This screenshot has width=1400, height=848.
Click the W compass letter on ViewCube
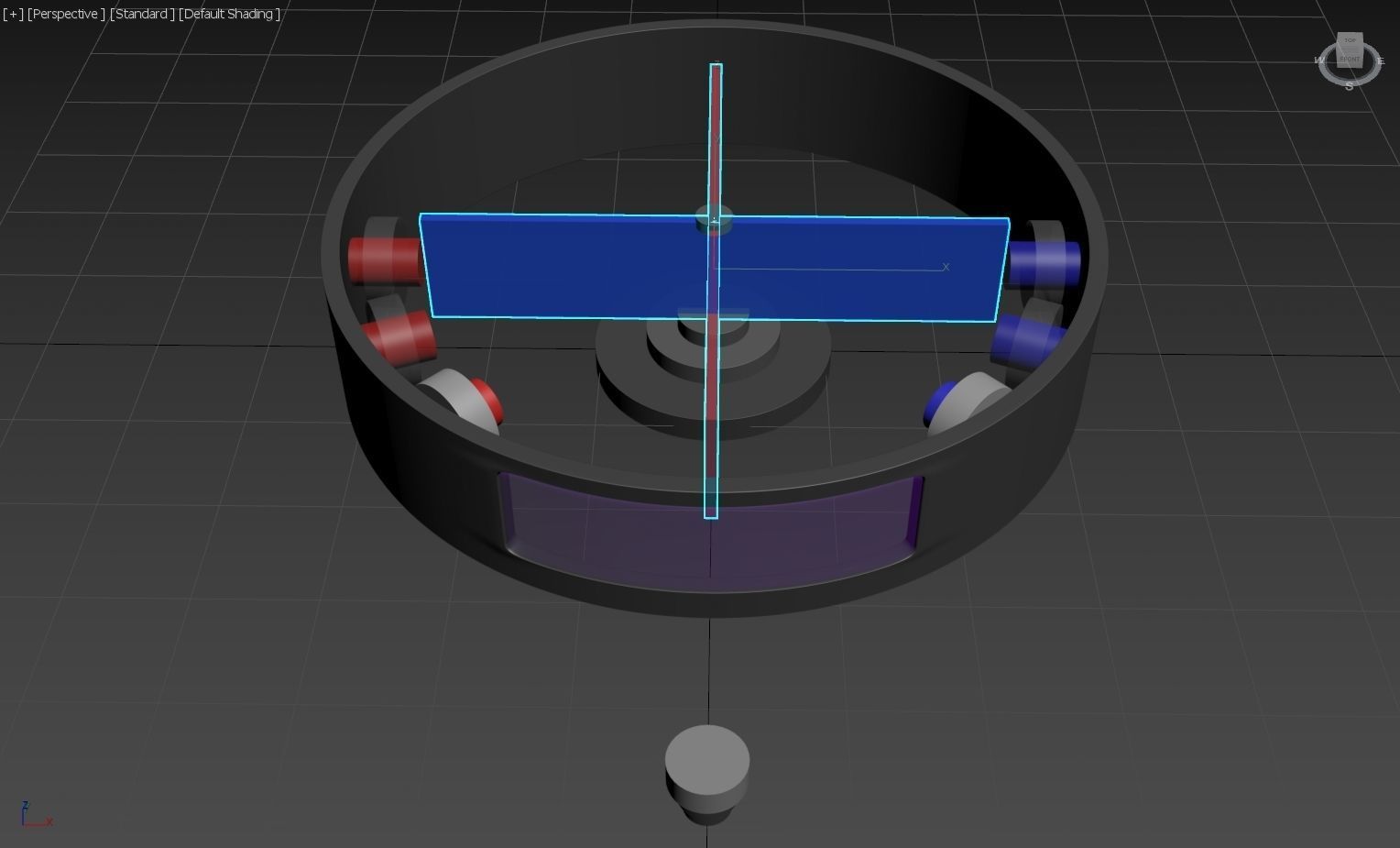[x=1319, y=61]
